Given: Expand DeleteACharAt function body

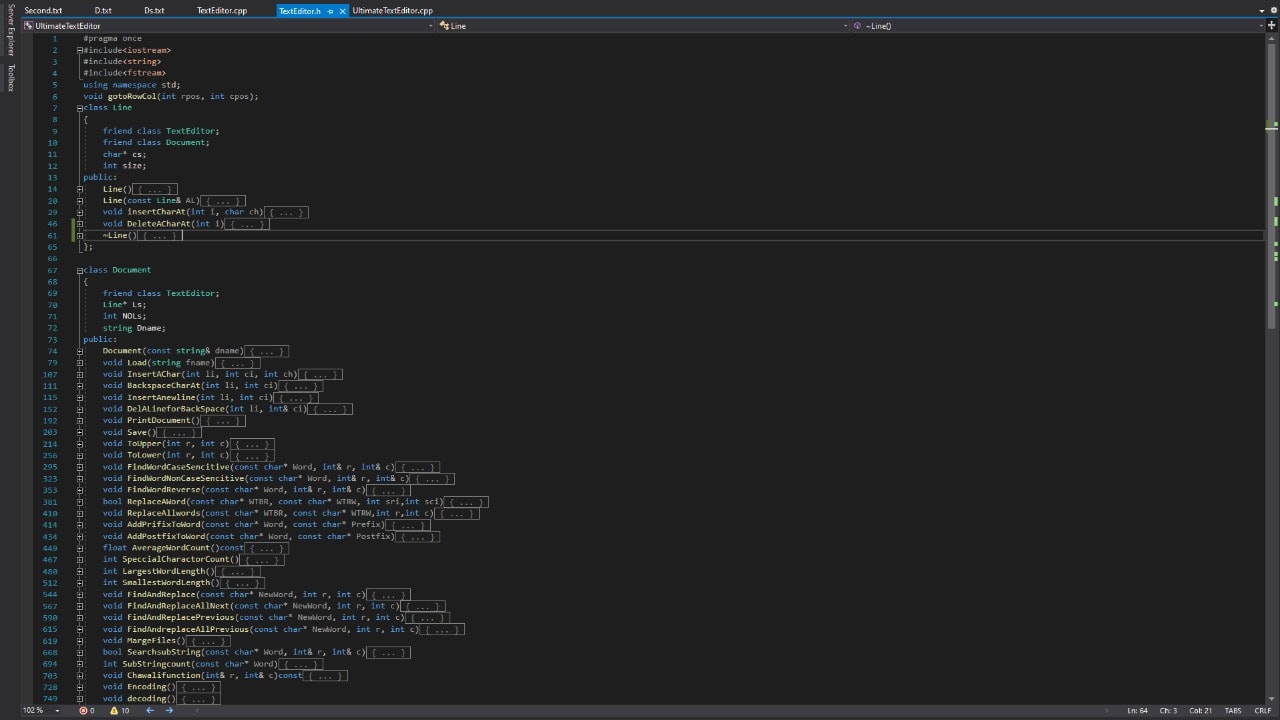Looking at the screenshot, I should (x=80, y=224).
